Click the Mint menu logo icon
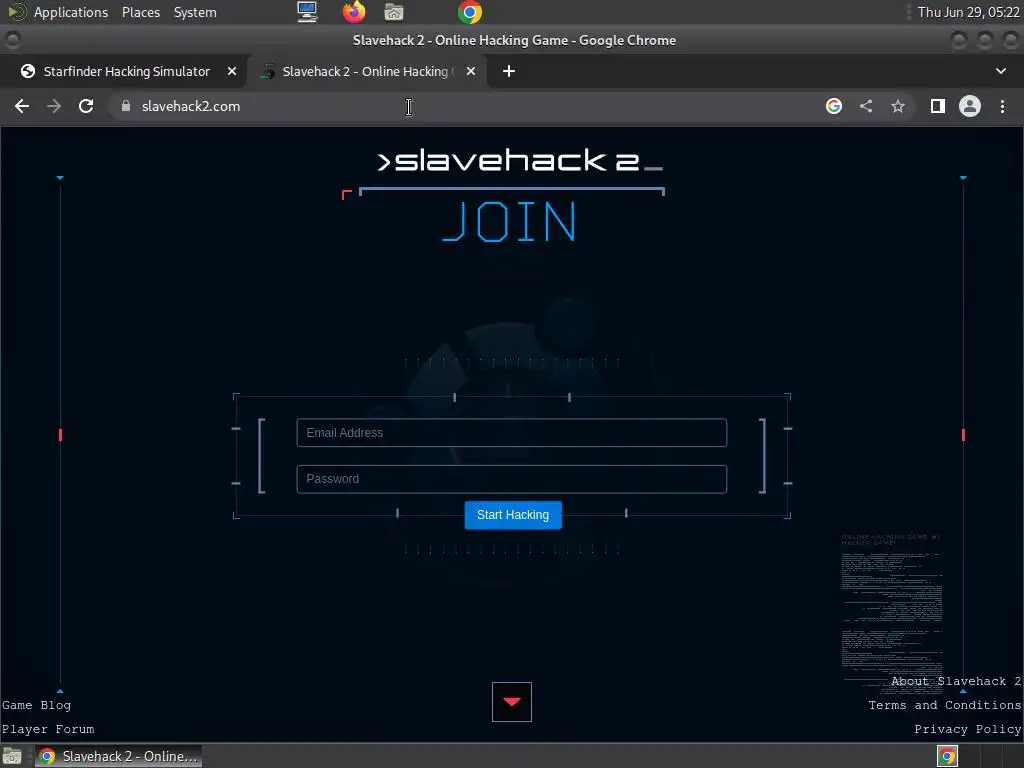Image resolution: width=1024 pixels, height=768 pixels. pyautogui.click(x=16, y=12)
